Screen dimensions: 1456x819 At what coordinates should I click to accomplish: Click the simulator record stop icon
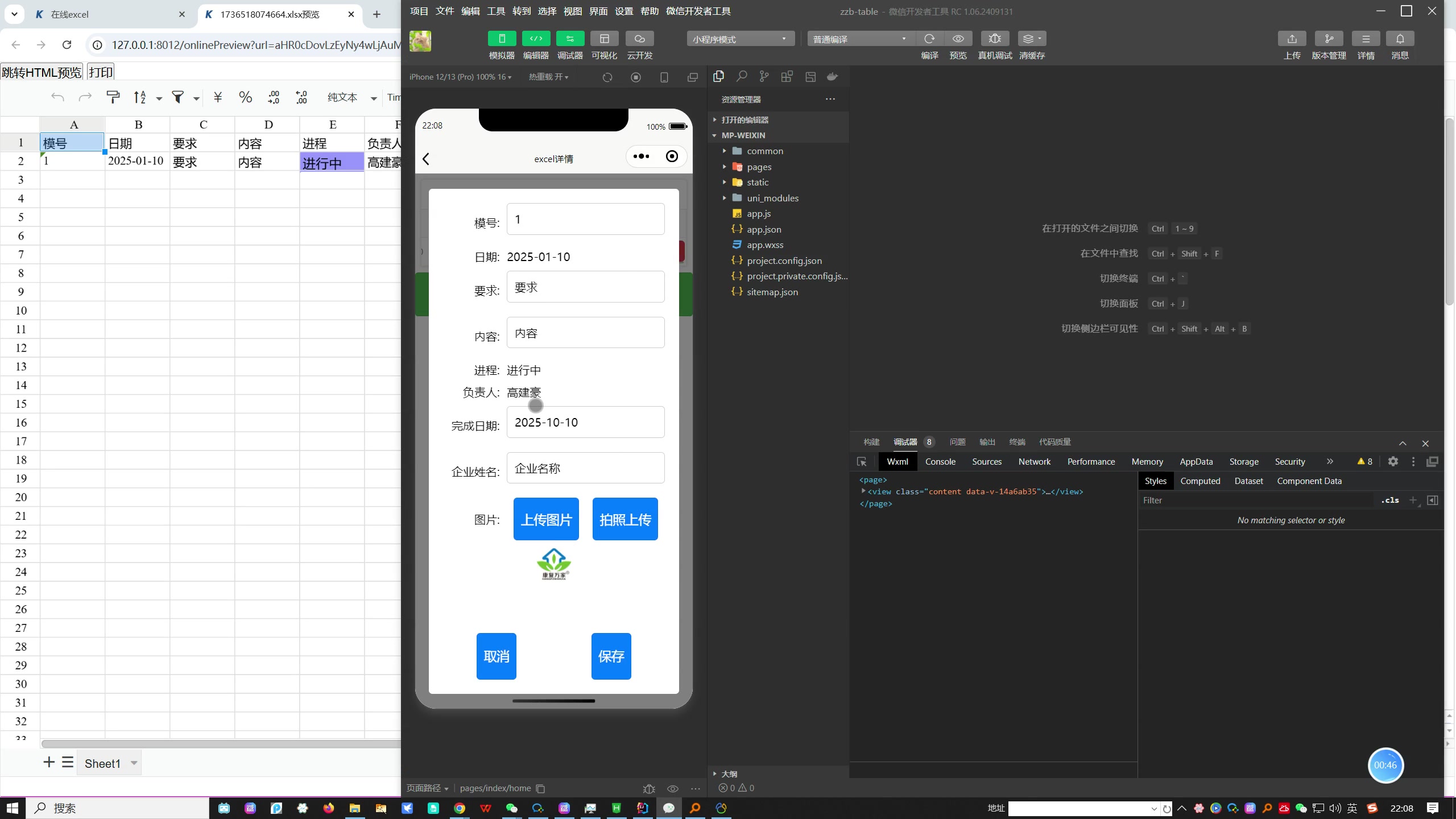[x=636, y=77]
